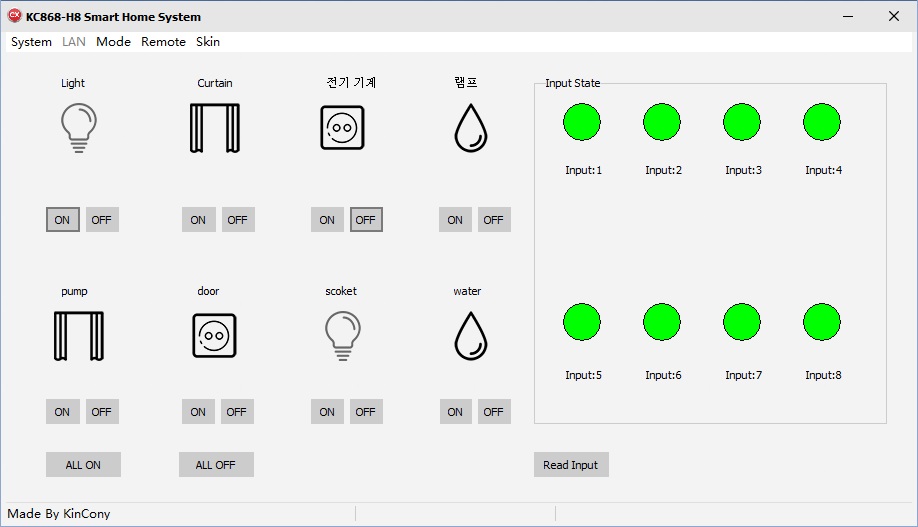
Task: Switch the Curtain ON
Action: click(x=198, y=220)
